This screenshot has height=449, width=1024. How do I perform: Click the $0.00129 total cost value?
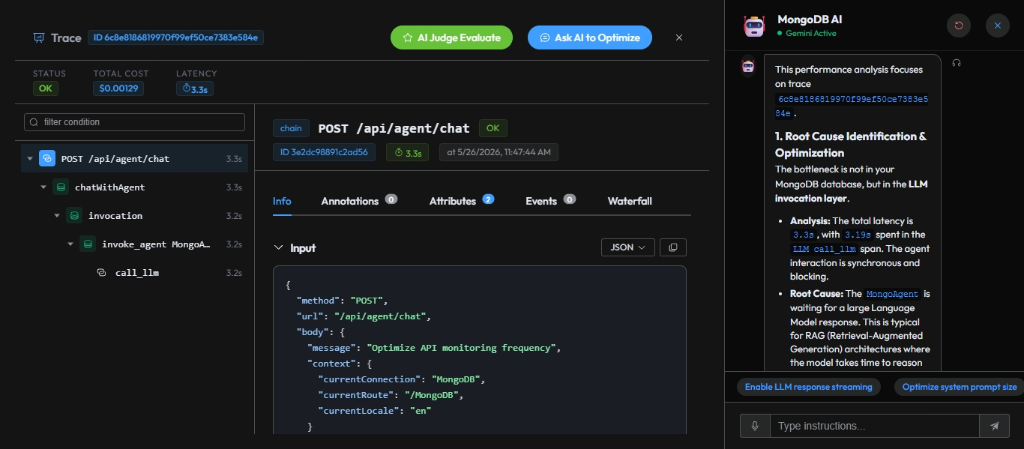118,89
